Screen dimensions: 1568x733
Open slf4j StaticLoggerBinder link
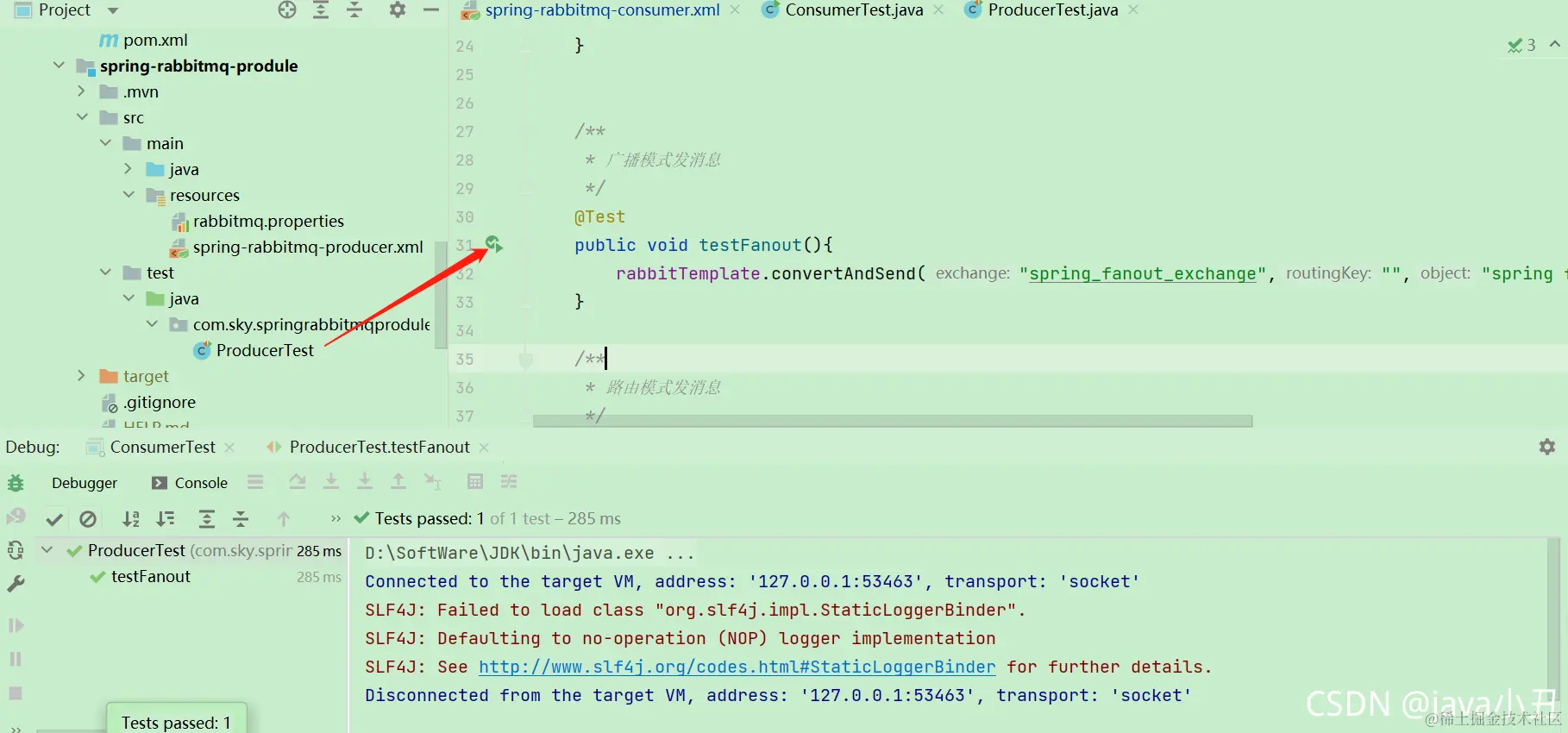737,667
